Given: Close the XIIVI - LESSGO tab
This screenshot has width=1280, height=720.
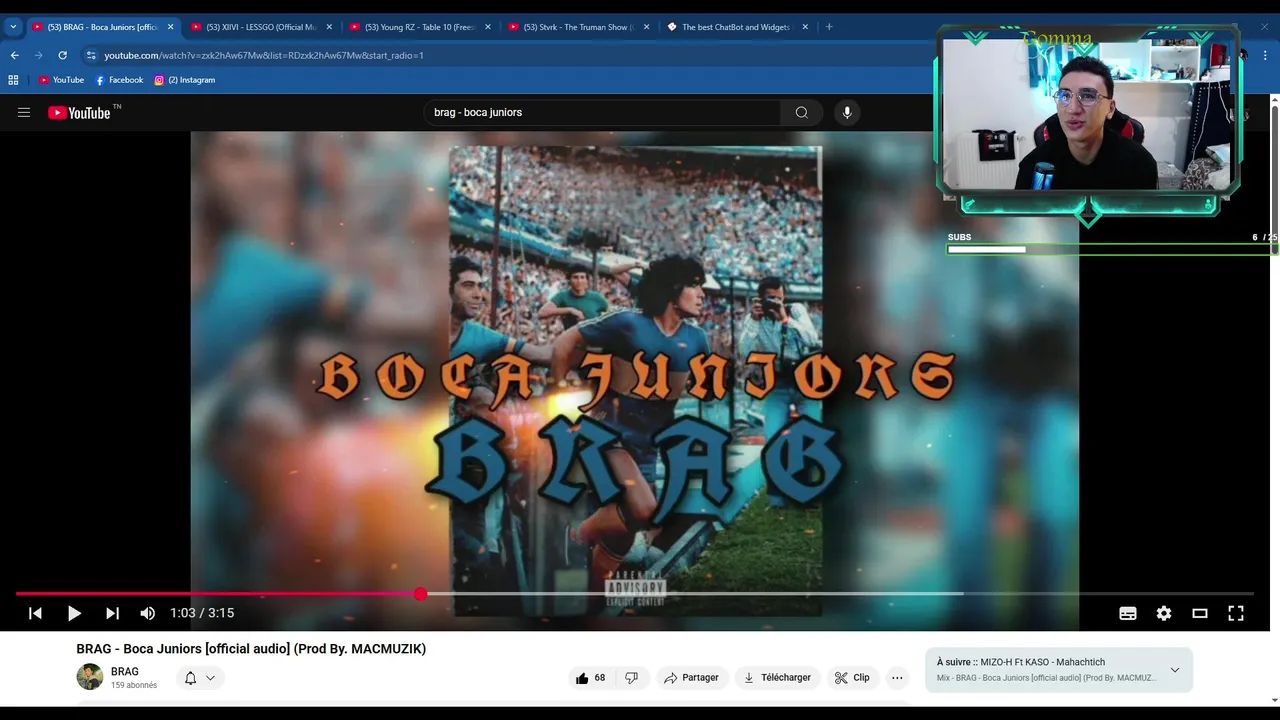Looking at the screenshot, I should click(329, 27).
